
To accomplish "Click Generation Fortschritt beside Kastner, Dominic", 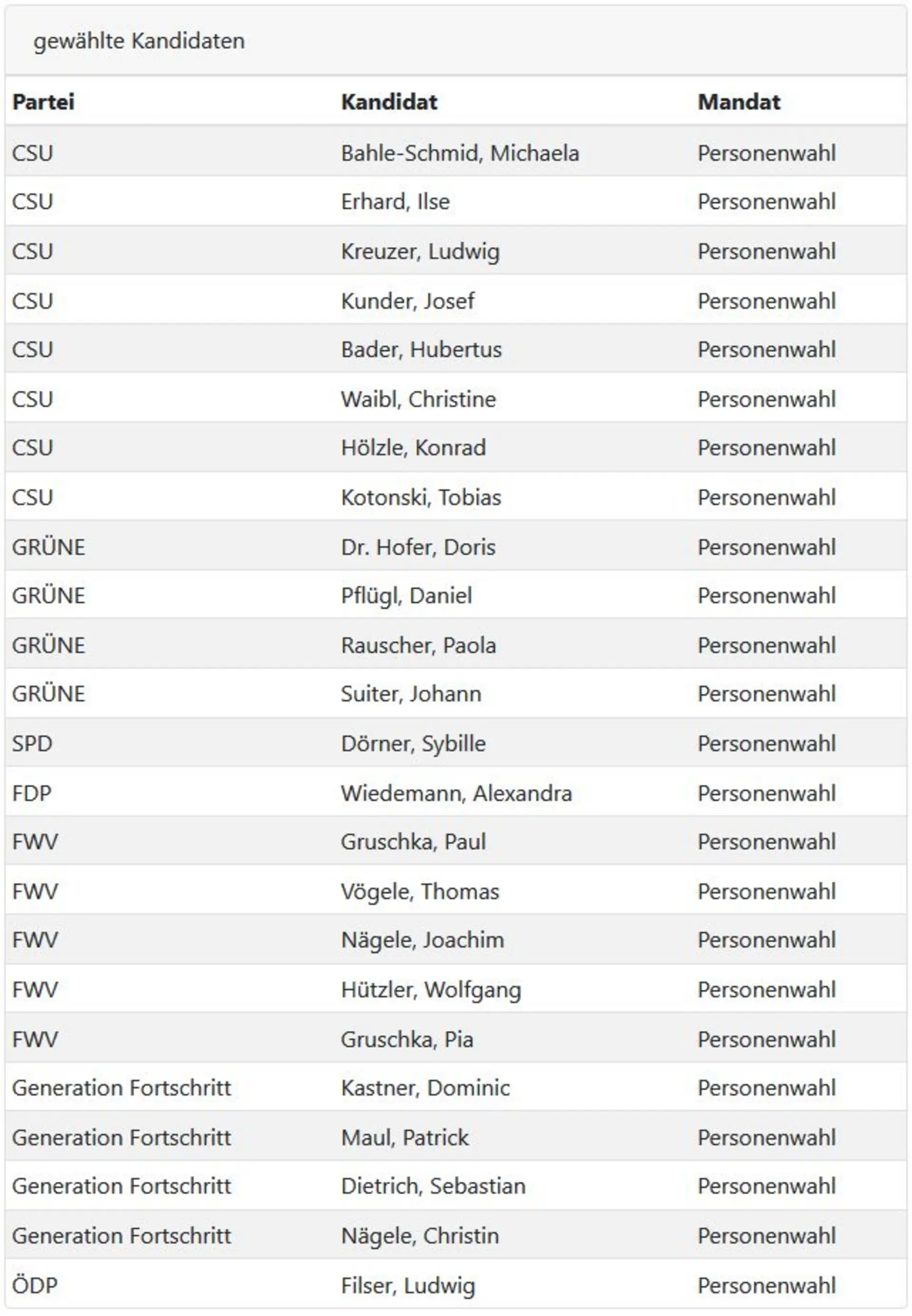I will (x=122, y=1088).
